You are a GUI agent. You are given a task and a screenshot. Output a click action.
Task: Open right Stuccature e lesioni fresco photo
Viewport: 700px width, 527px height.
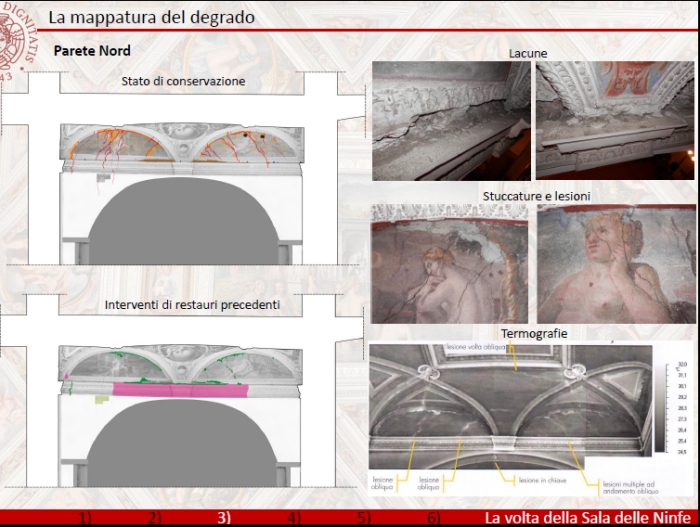[x=614, y=263]
